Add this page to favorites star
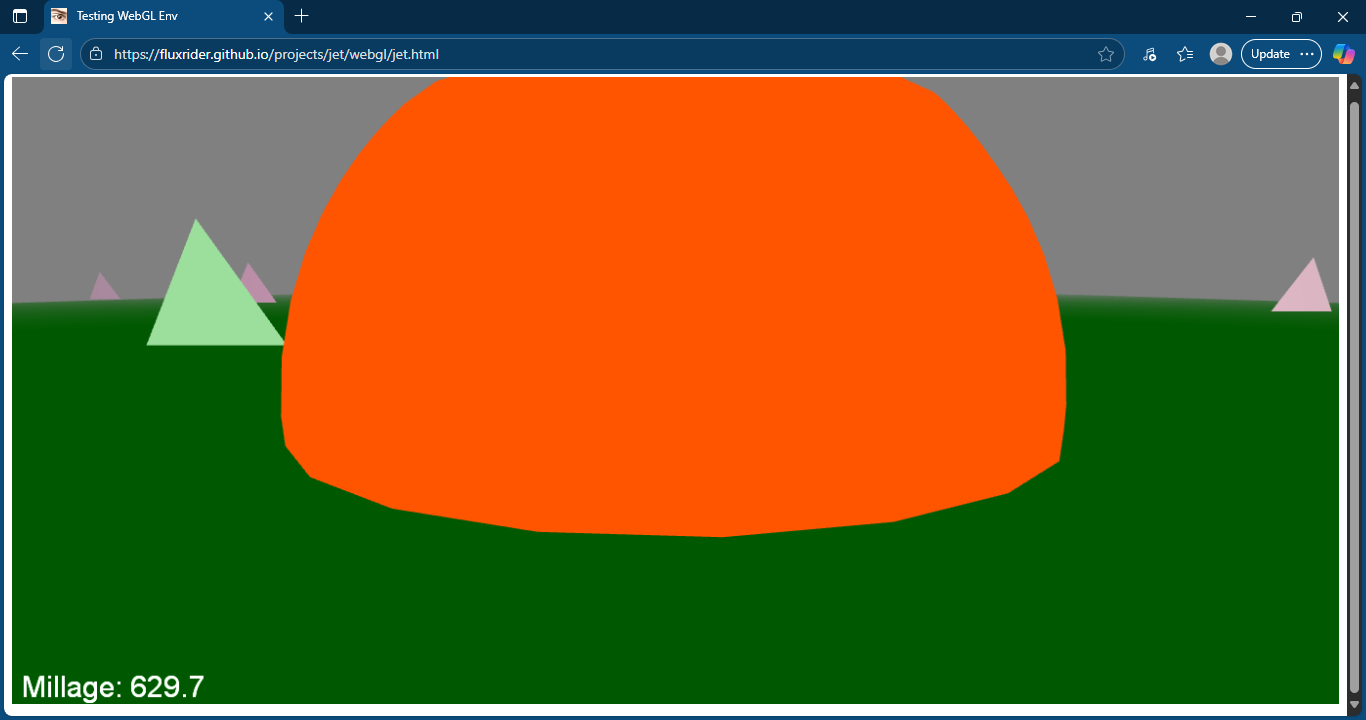Screen dimensions: 1366x720 point(1105,54)
